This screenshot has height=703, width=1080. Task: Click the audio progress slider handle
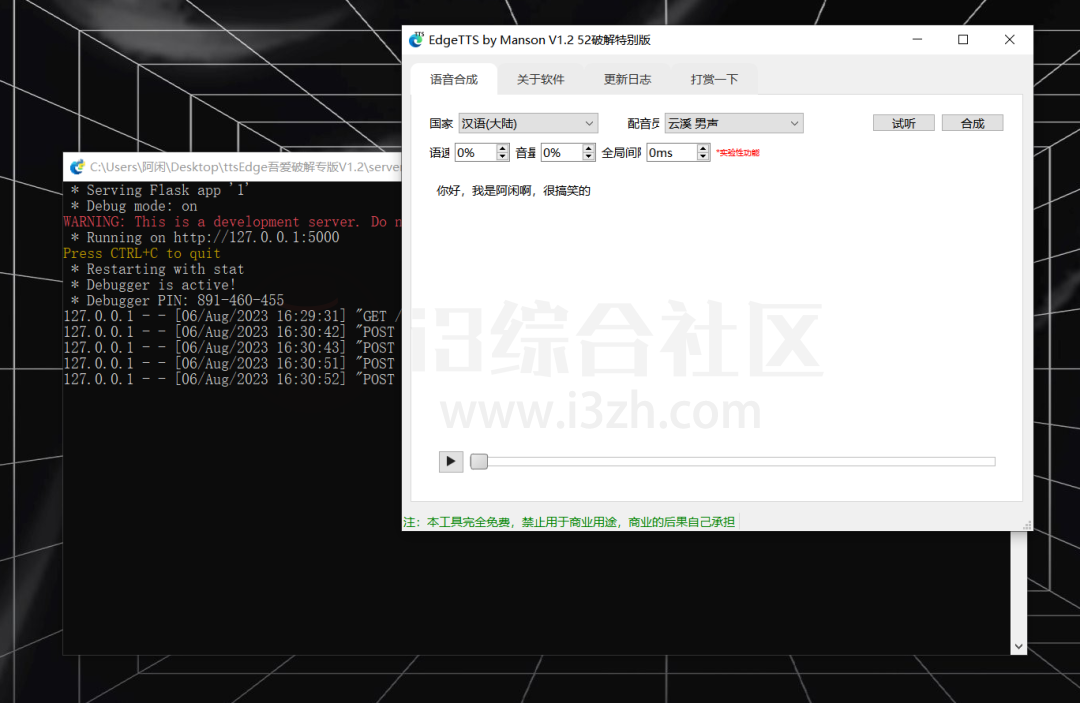pyautogui.click(x=479, y=461)
